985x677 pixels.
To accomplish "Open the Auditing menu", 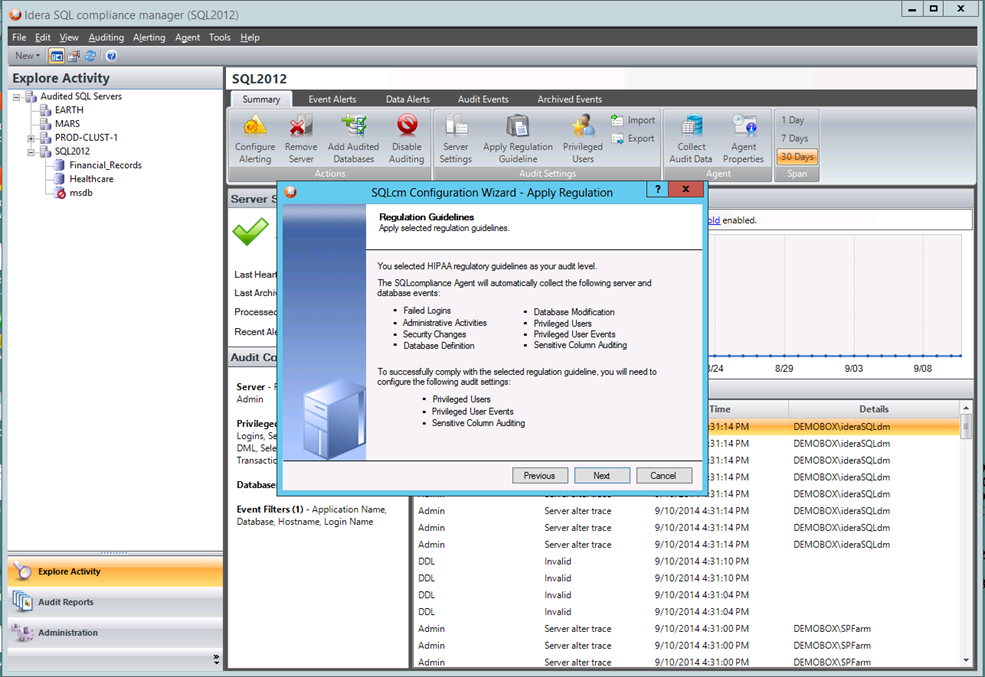I will [106, 37].
